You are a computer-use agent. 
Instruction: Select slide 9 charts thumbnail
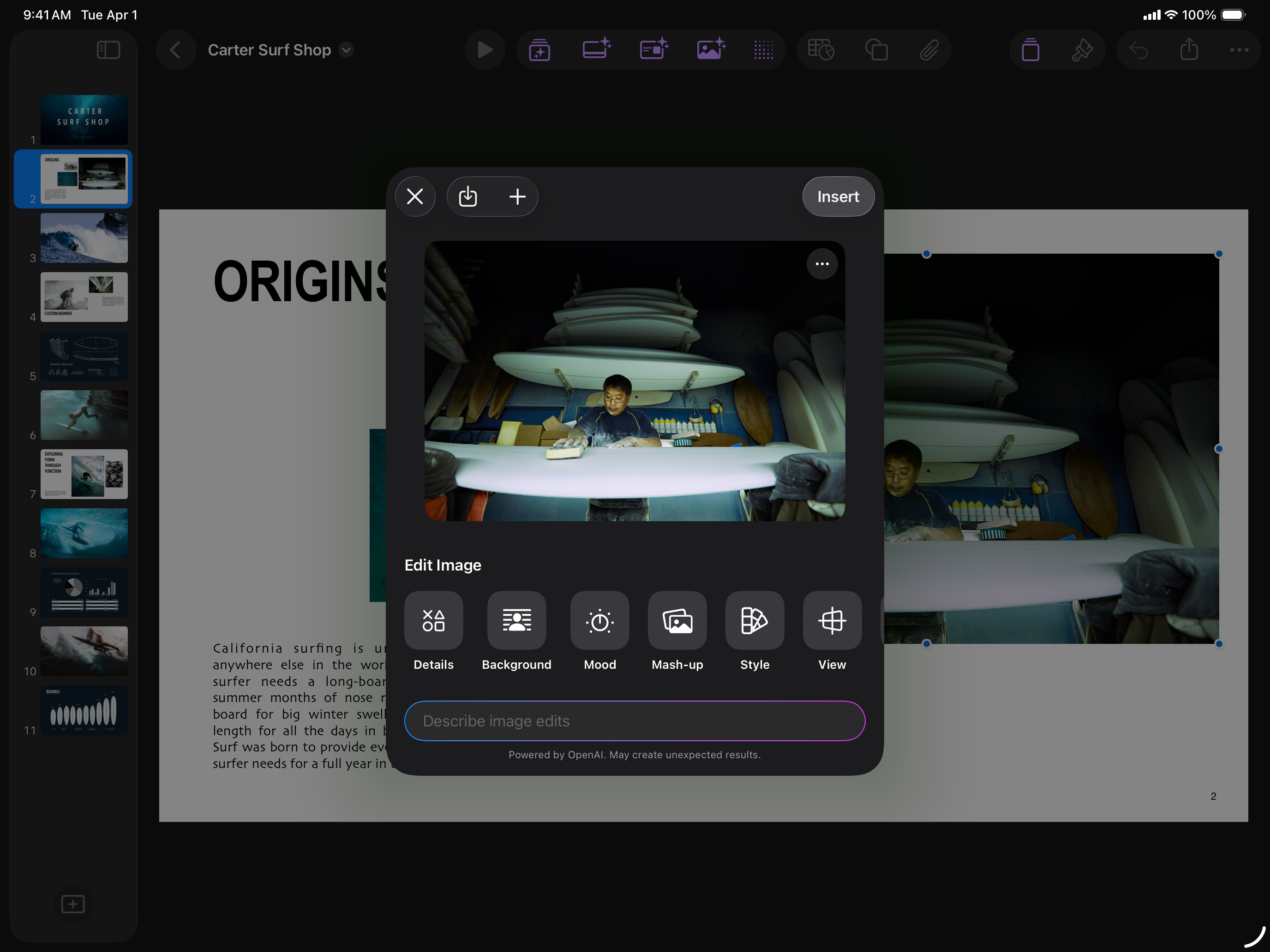[84, 592]
